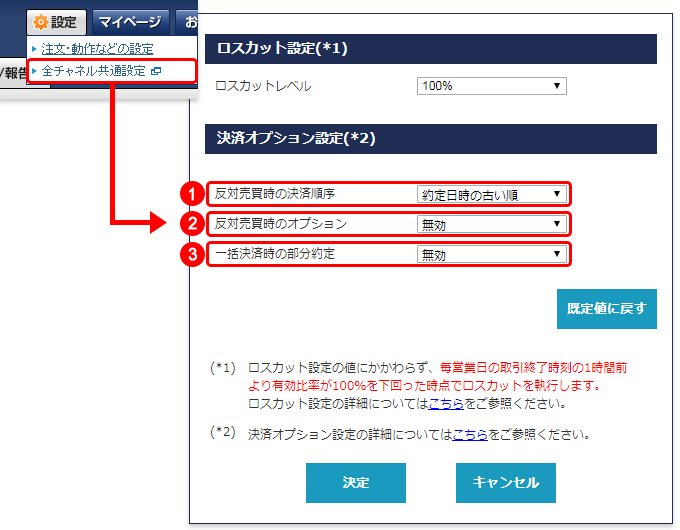
Task: Select 注文・動作などの設定 menu entry
Action: click(x=96, y=48)
